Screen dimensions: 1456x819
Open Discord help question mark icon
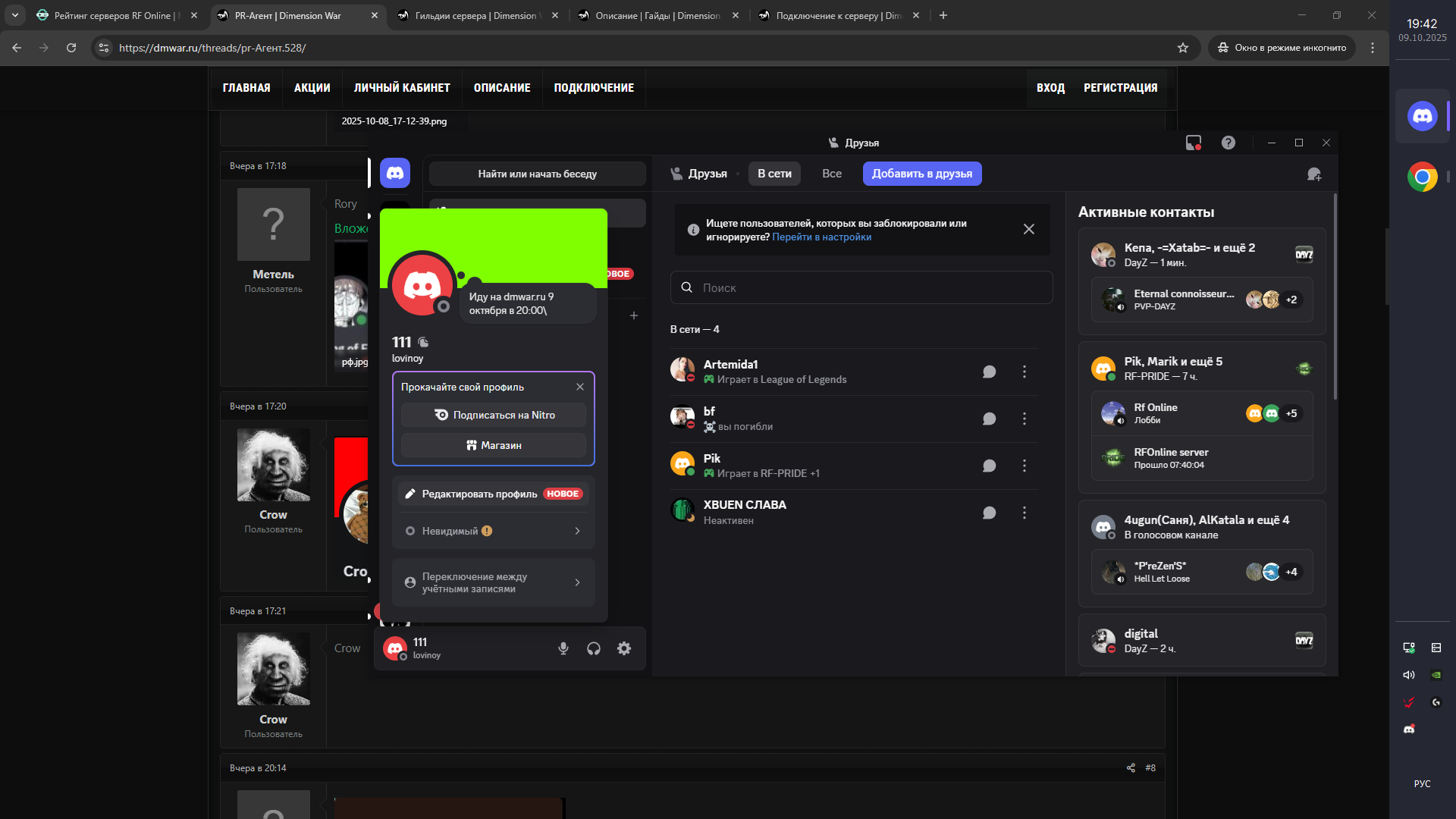pos(1228,143)
